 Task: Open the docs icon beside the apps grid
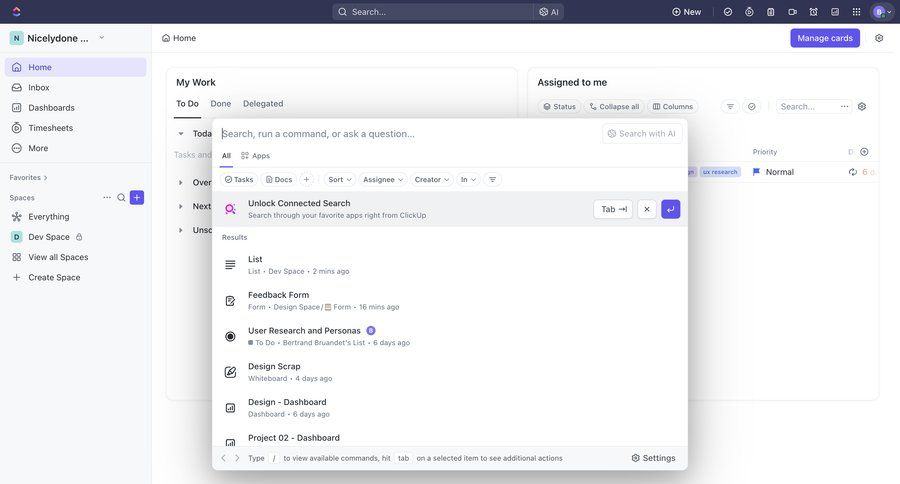coord(835,11)
